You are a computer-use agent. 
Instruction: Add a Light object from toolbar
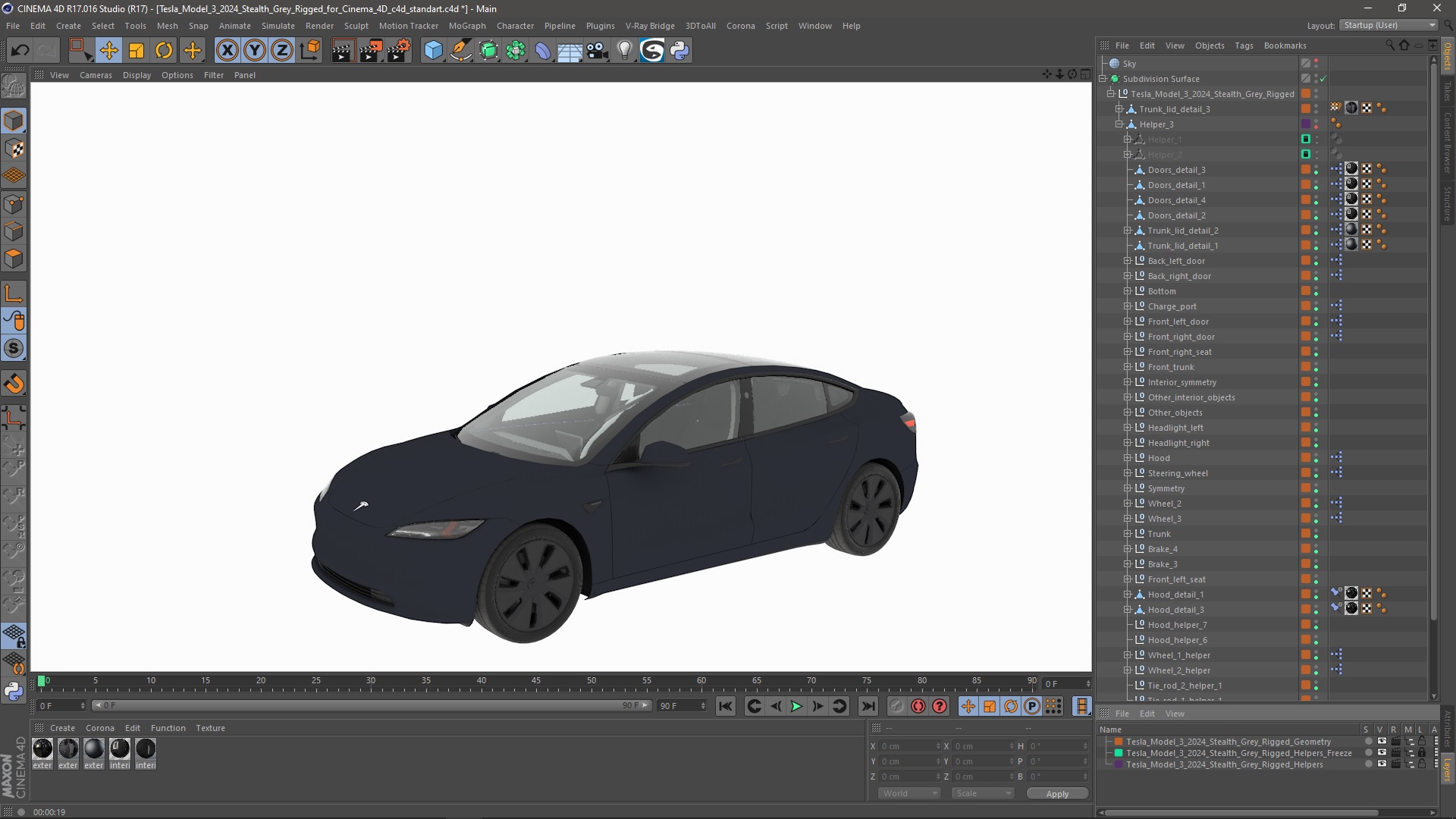625,51
